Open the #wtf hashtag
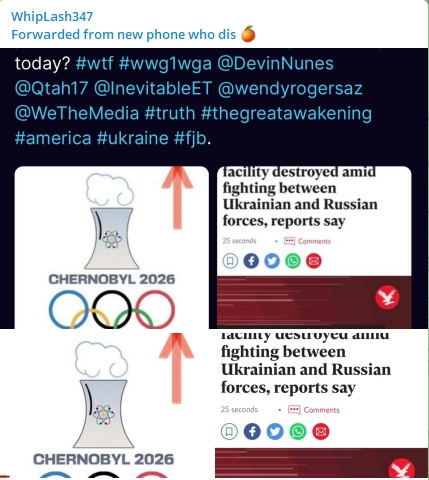Screen dimensions: 429x480 (94, 63)
